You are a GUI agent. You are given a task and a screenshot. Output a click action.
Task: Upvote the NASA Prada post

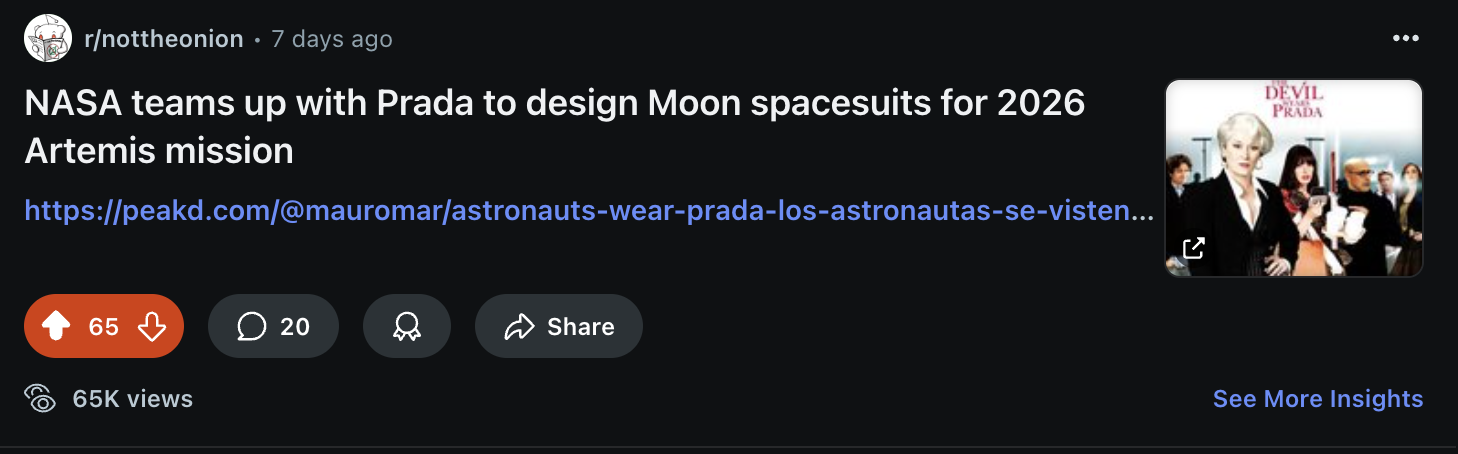[x=57, y=326]
